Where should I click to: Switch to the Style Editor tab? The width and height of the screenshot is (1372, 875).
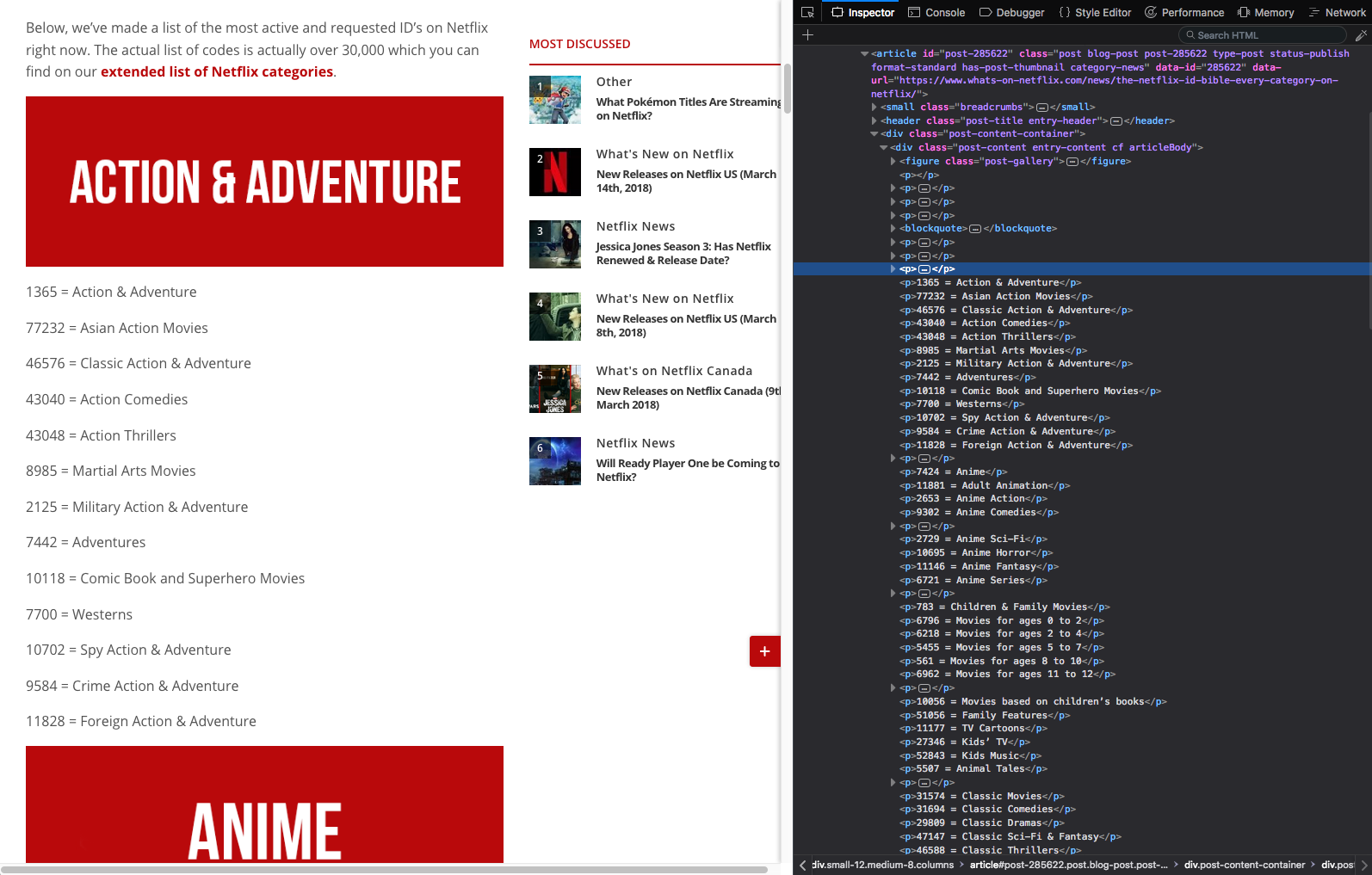pyautogui.click(x=1095, y=12)
